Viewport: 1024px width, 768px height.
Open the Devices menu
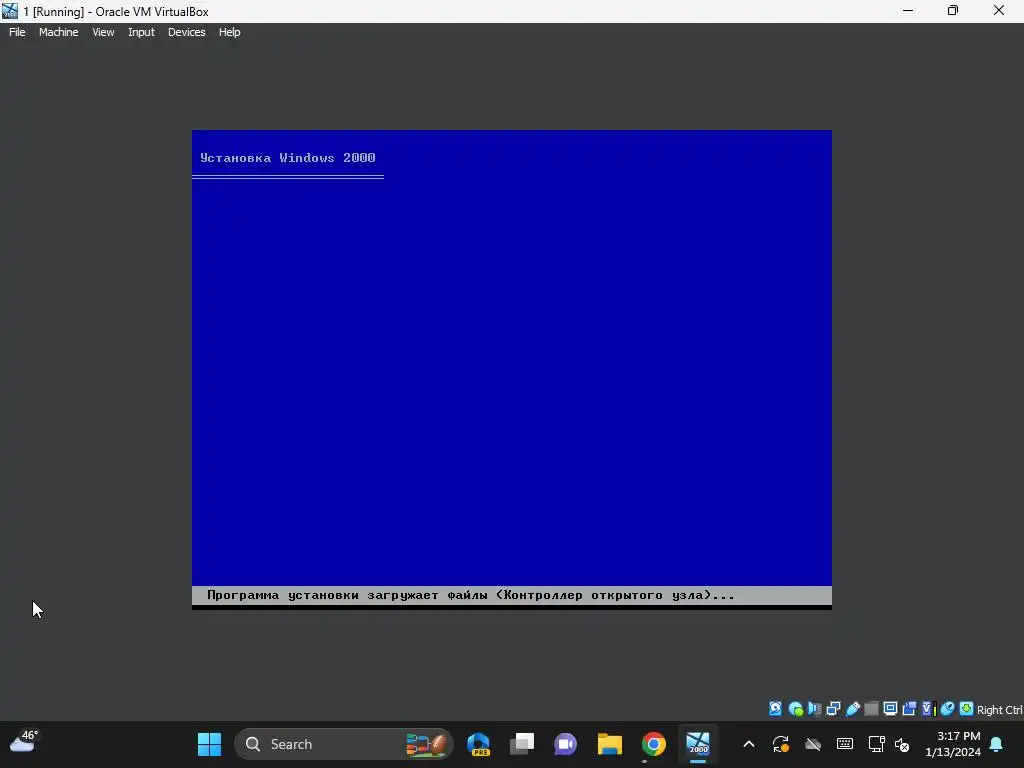186,32
